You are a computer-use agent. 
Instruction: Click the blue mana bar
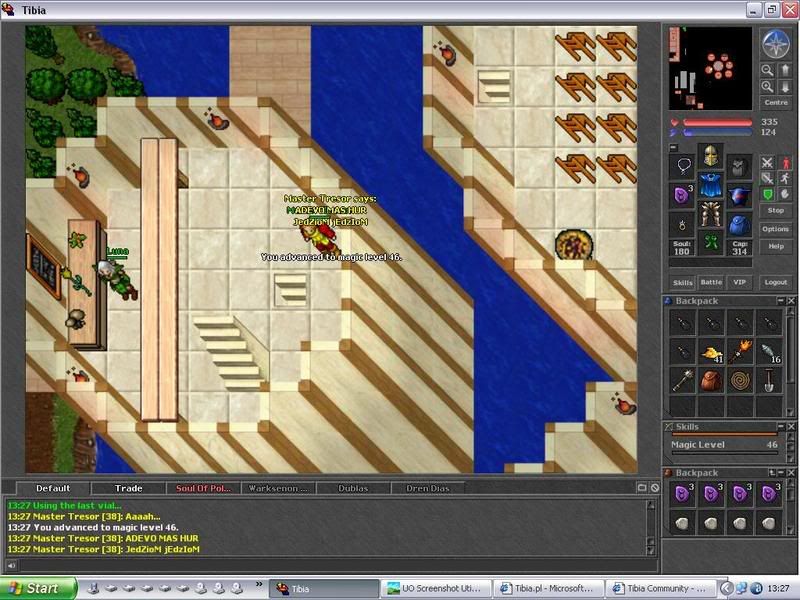(717, 133)
